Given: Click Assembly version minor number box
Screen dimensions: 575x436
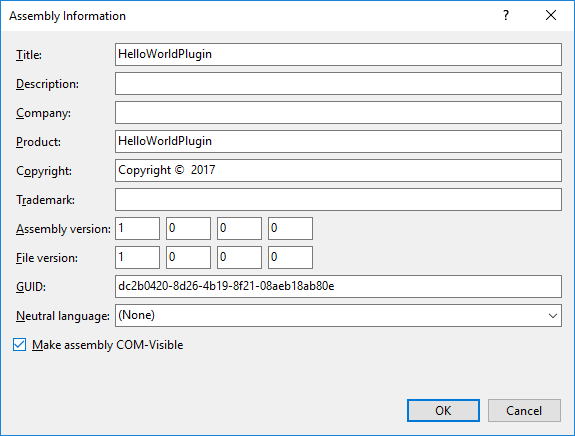Looking at the screenshot, I should coord(188,228).
